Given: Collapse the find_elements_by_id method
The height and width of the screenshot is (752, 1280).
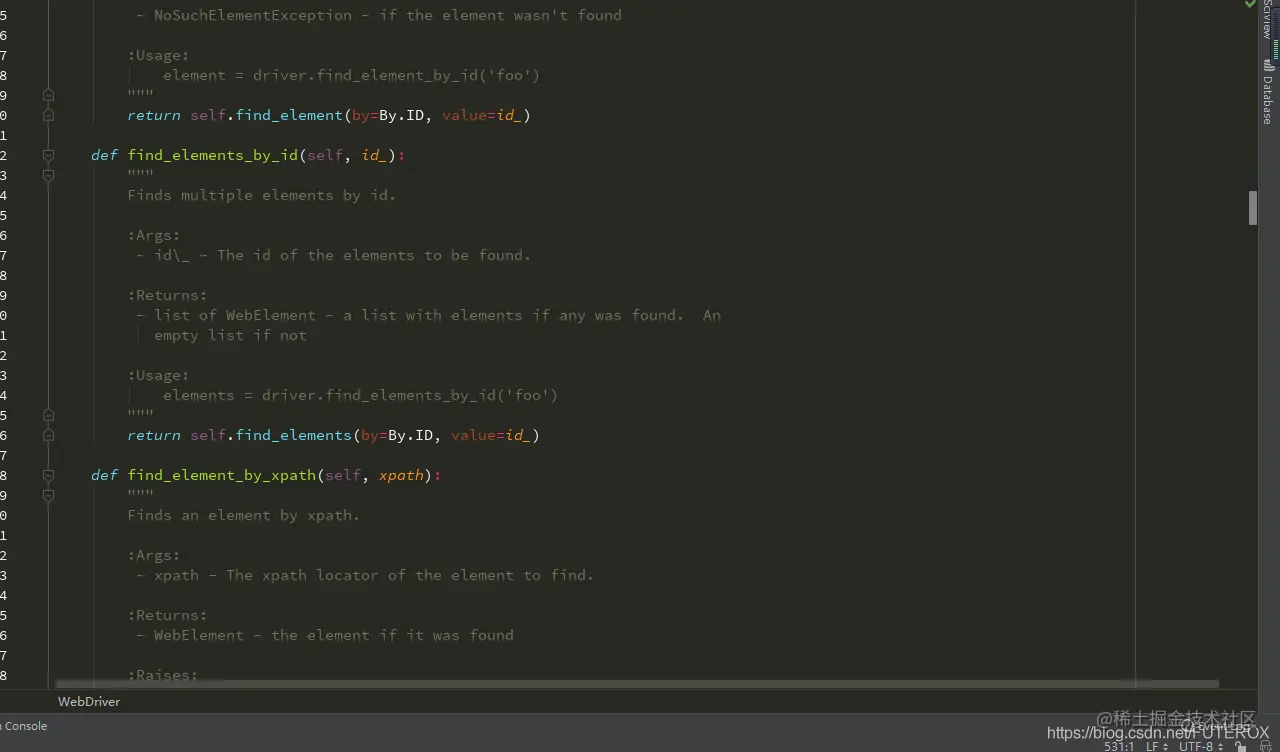Looking at the screenshot, I should 48,155.
